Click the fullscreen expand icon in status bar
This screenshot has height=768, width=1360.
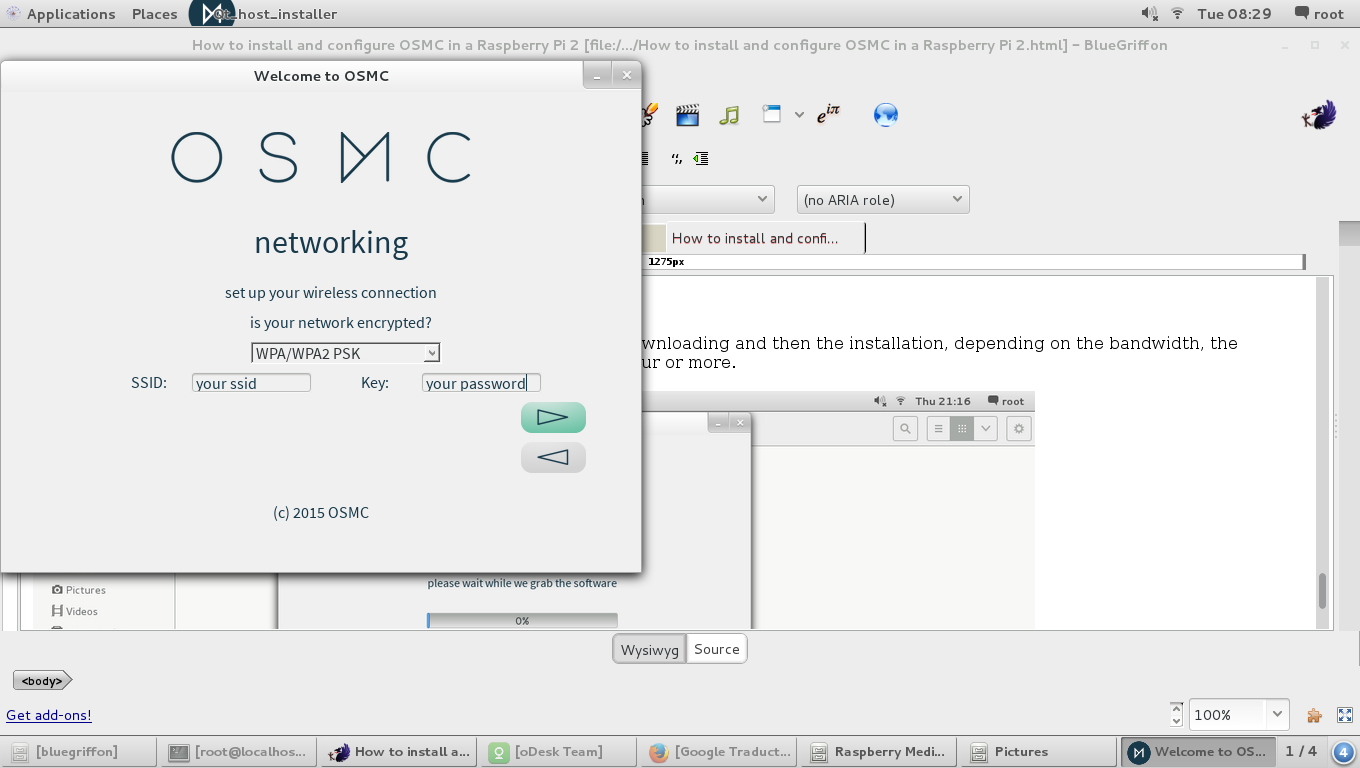(1345, 715)
